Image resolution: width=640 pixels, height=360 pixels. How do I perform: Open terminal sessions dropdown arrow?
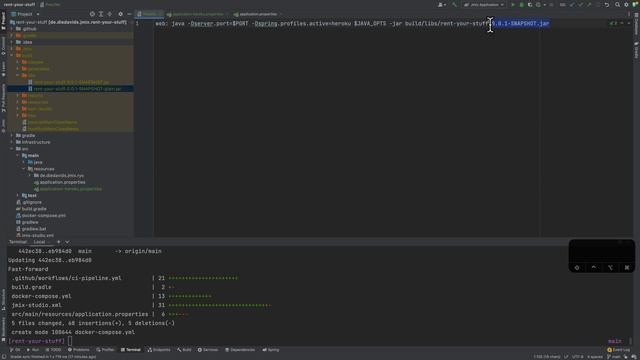click(x=67, y=242)
